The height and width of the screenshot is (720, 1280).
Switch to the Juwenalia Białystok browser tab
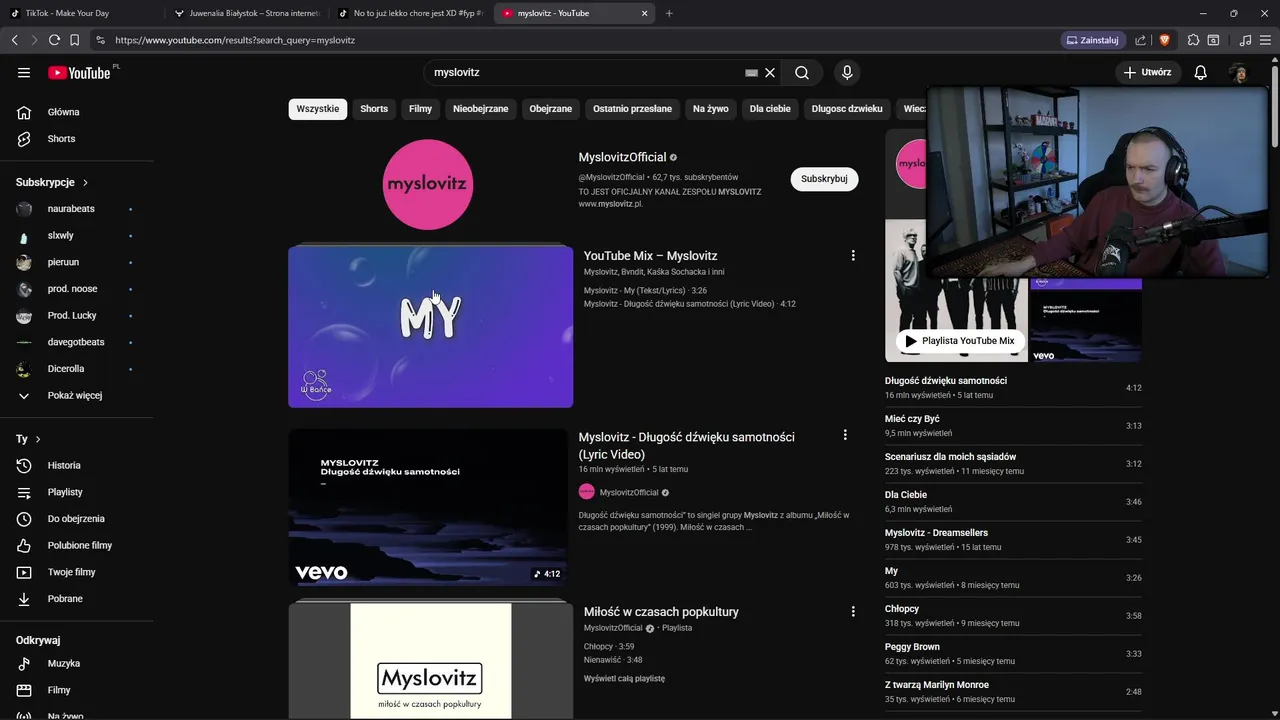click(245, 13)
